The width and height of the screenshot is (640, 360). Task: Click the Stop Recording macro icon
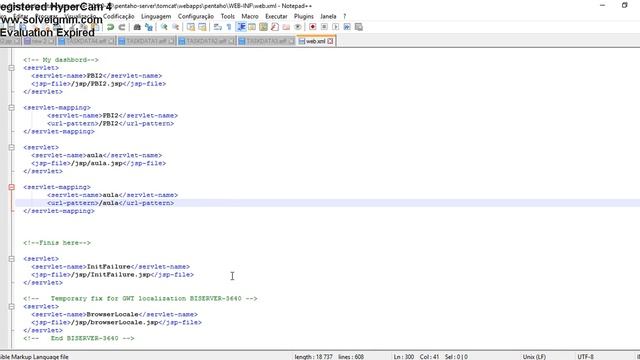click(x=324, y=27)
